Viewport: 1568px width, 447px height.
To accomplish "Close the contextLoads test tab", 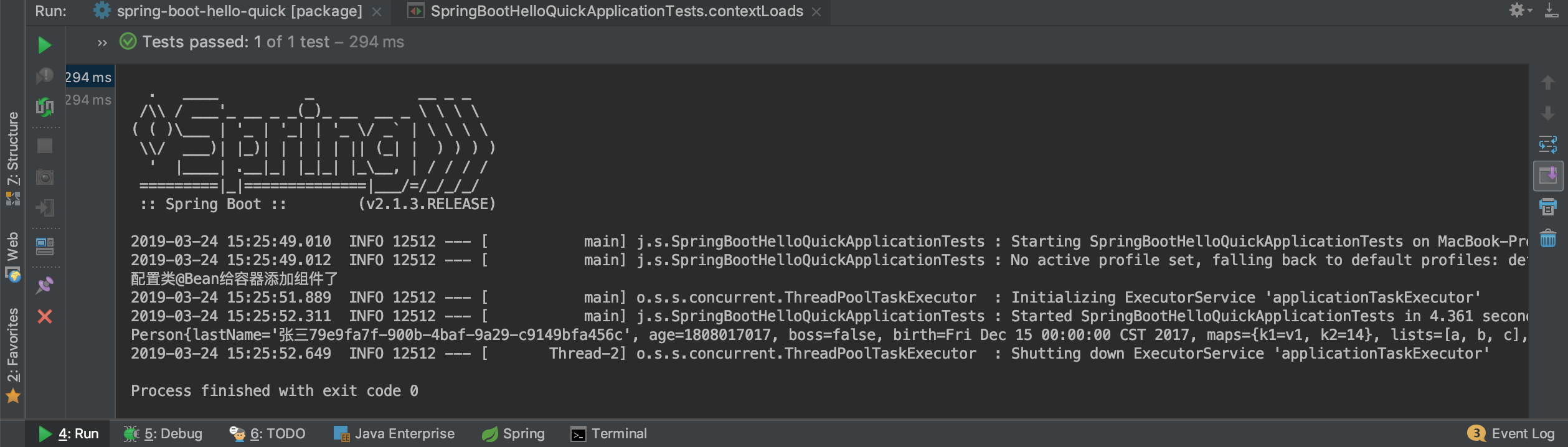I will click(816, 12).
